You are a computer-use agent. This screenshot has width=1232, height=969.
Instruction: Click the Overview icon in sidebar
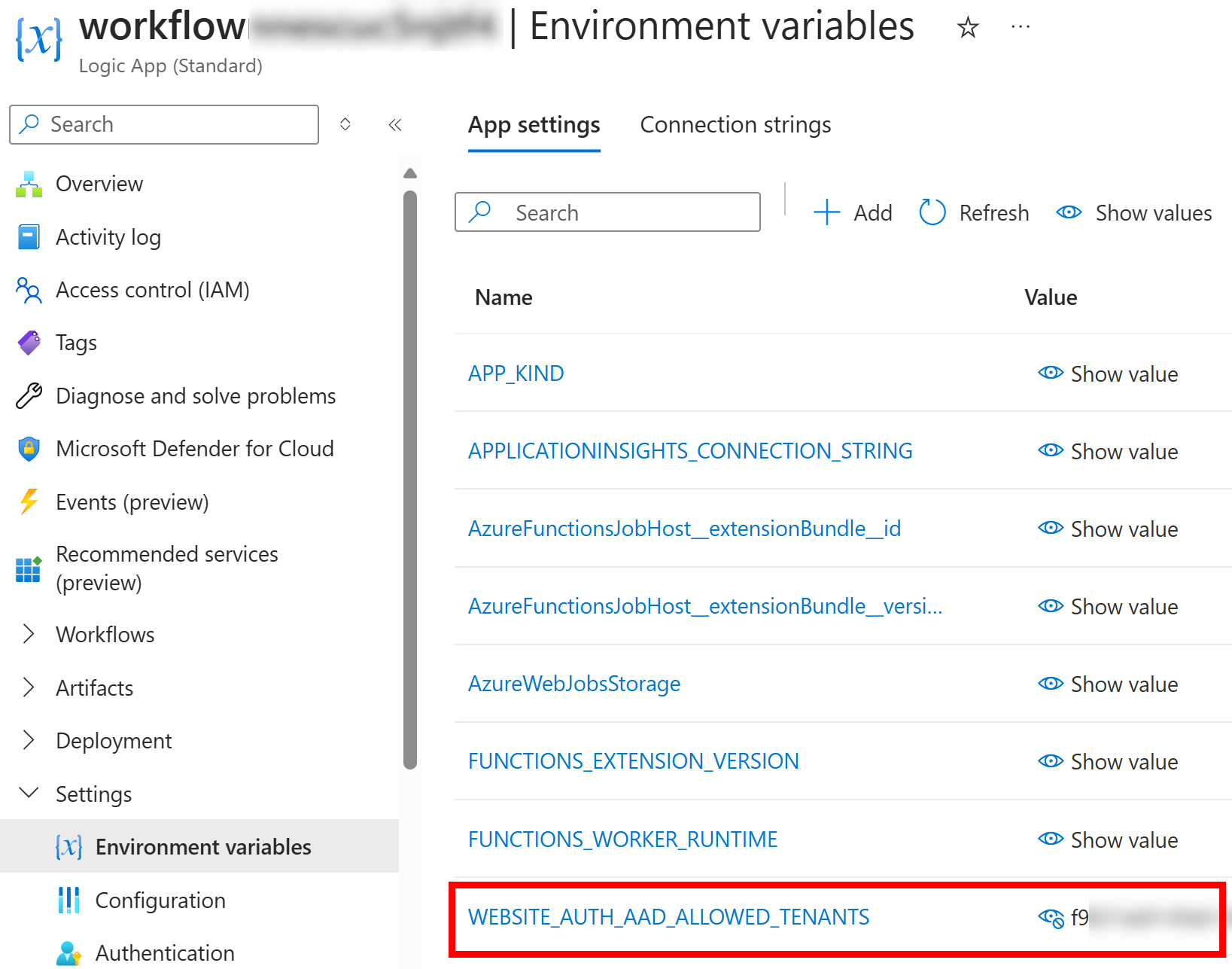29,184
